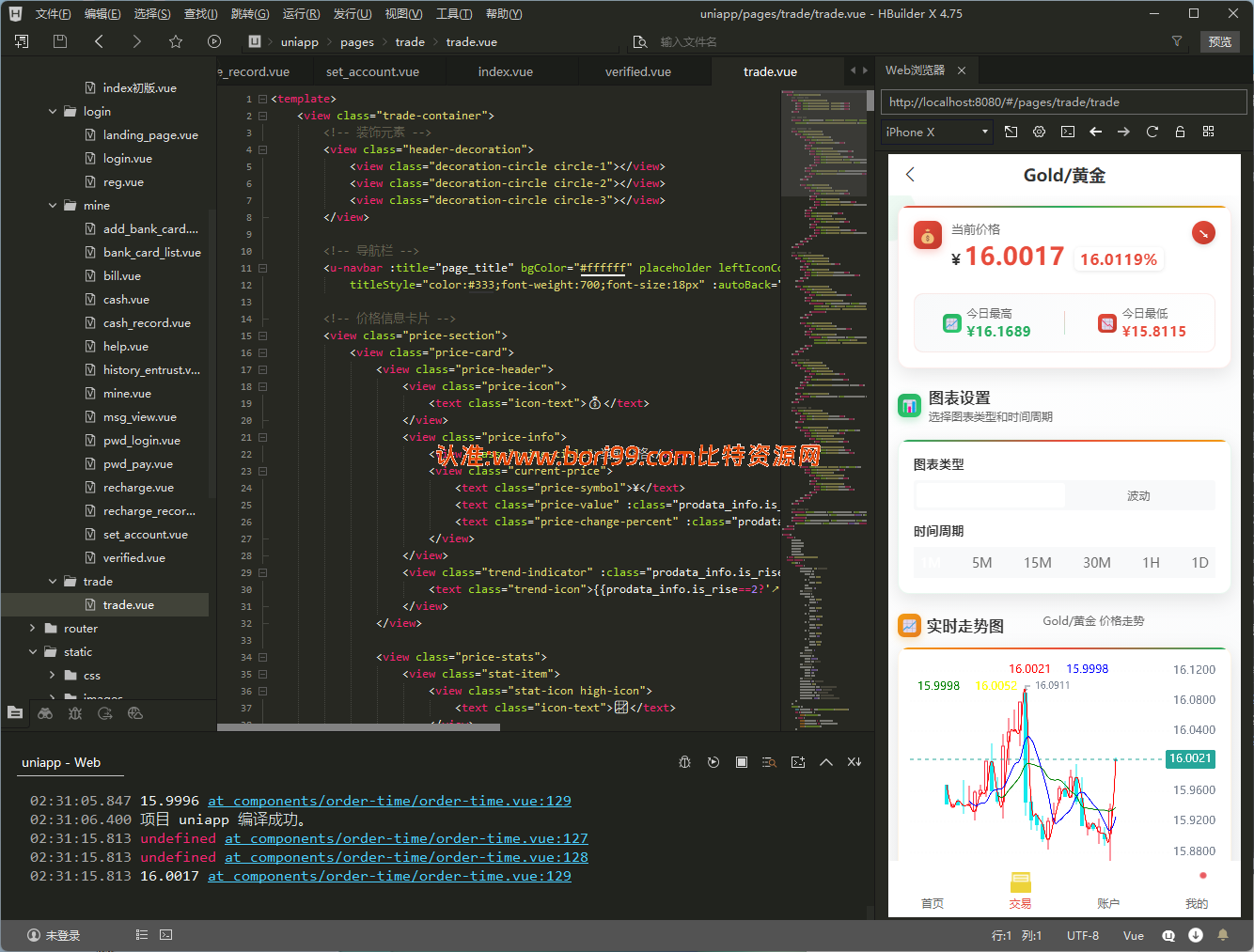Click the filter funnel icon
Viewport: 1254px width, 952px height.
coord(1176,41)
